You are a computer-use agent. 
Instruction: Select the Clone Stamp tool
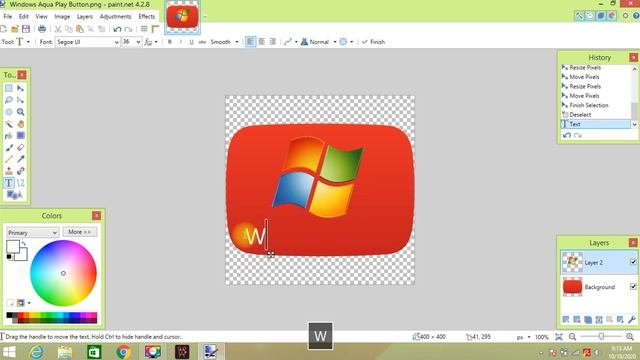coord(9,171)
